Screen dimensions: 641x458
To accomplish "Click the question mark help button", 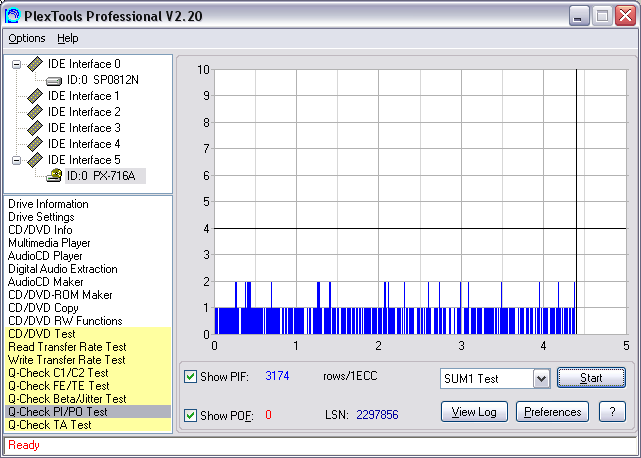I will coord(612,412).
